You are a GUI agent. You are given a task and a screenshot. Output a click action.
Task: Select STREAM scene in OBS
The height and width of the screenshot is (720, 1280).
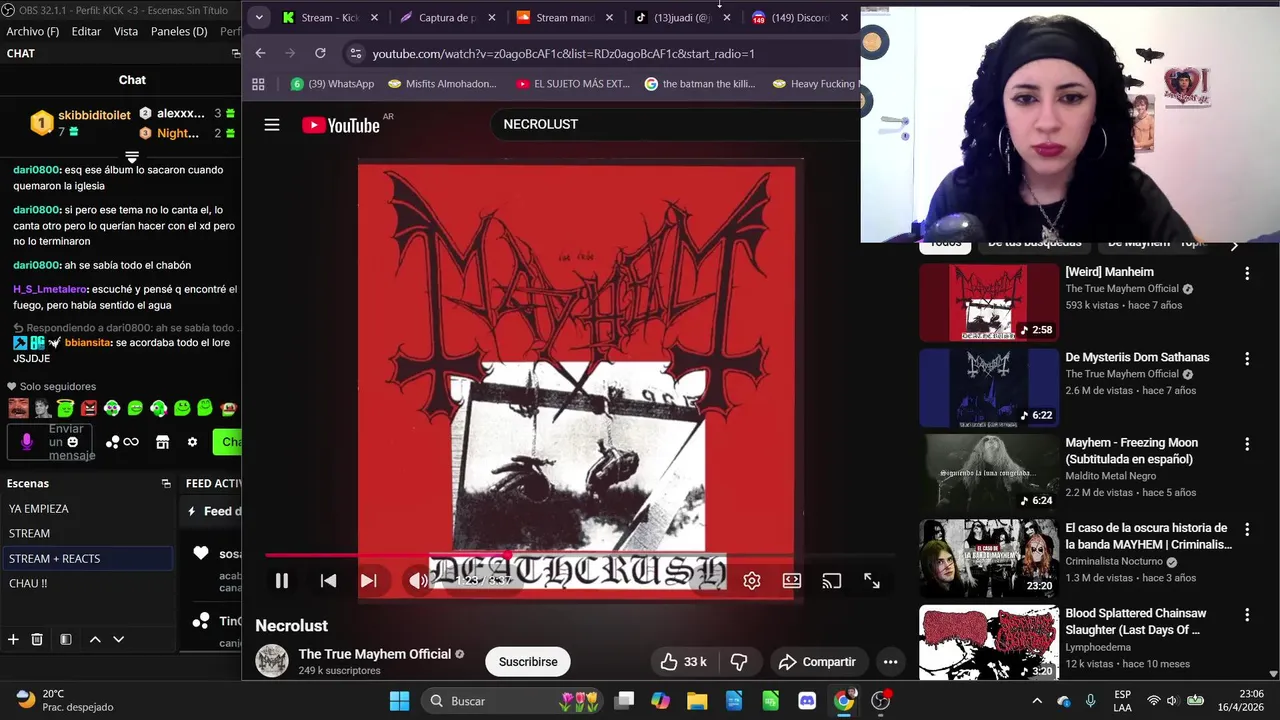point(87,533)
